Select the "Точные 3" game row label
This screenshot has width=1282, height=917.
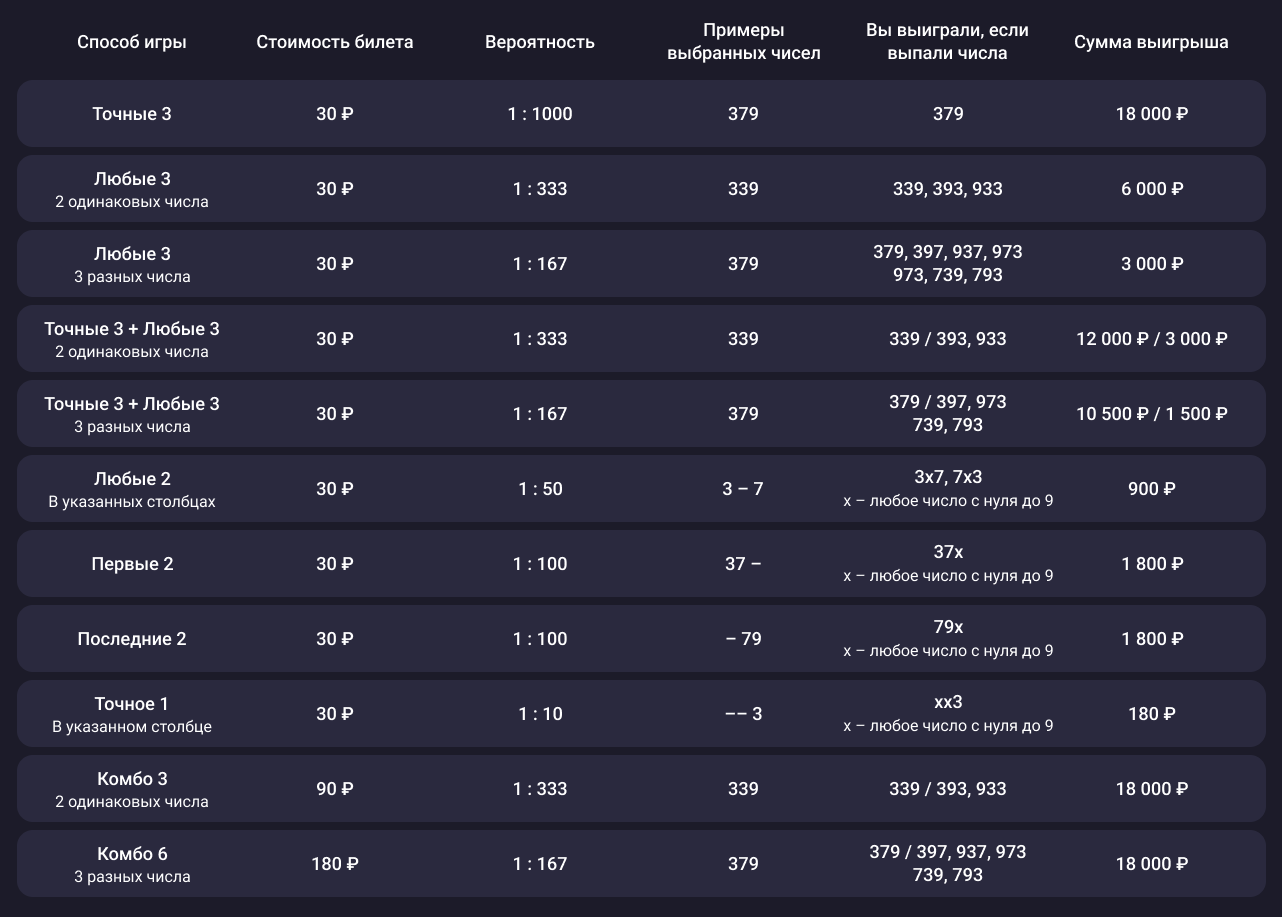132,114
